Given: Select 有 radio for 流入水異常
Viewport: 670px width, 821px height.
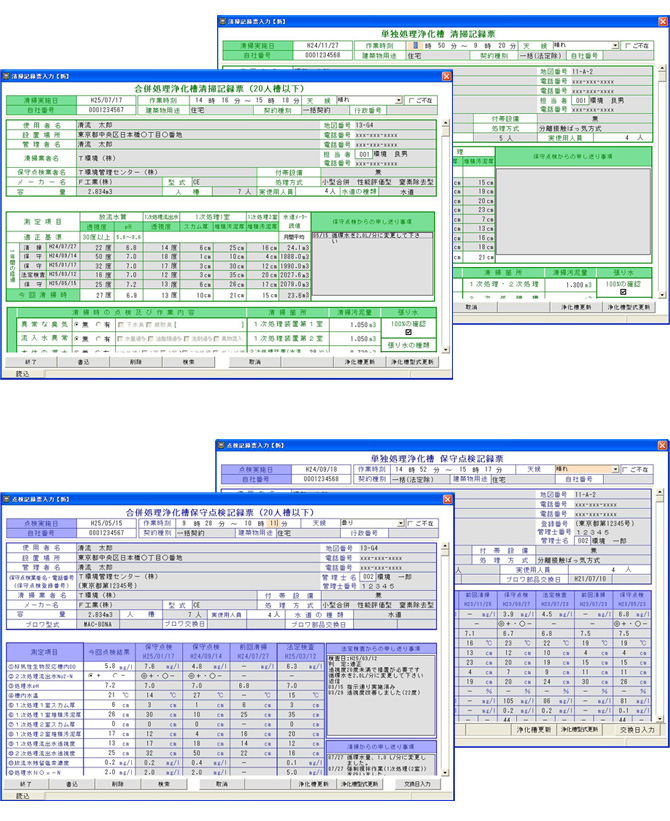Looking at the screenshot, I should coord(98,339).
